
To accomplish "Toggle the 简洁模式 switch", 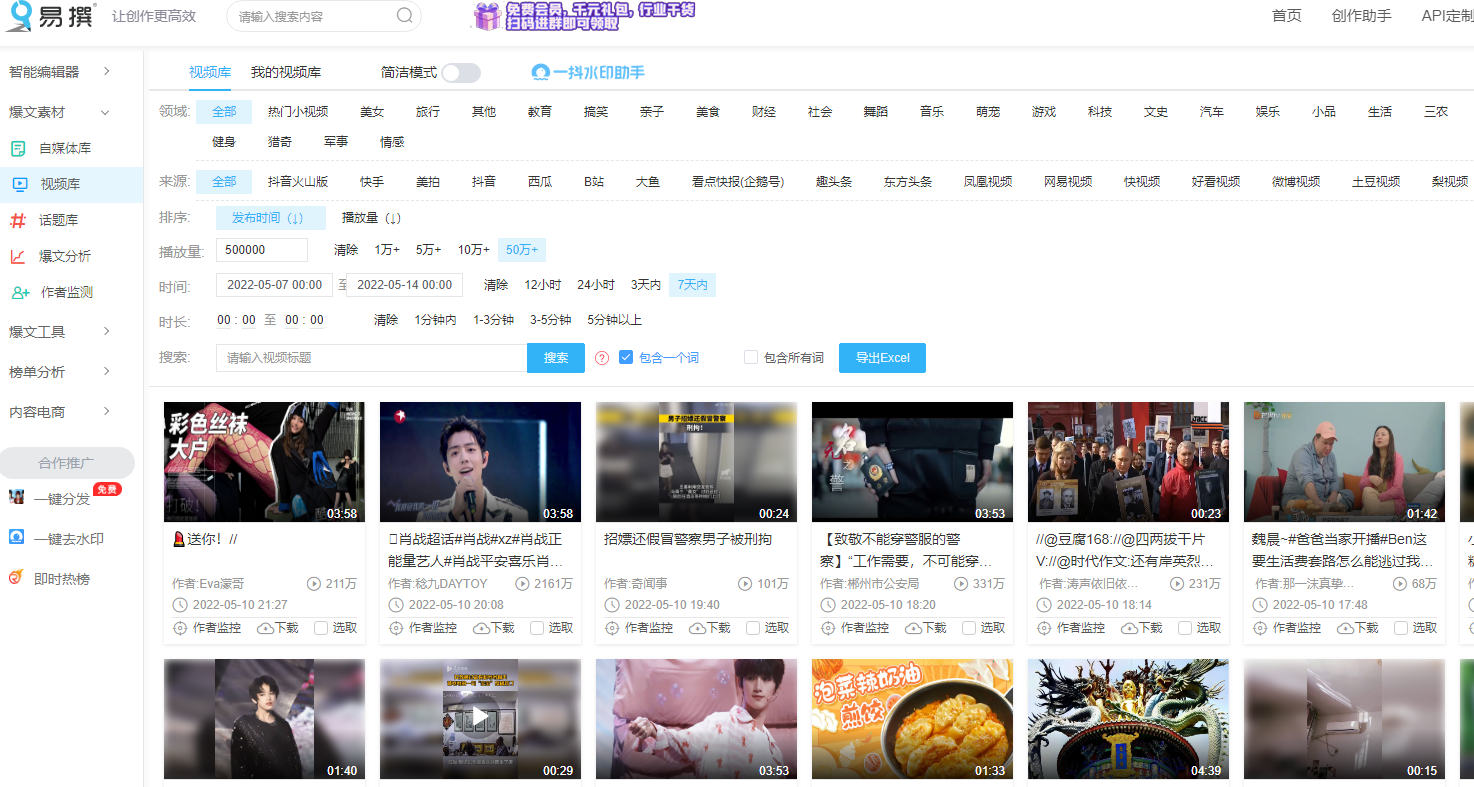I will coord(460,72).
